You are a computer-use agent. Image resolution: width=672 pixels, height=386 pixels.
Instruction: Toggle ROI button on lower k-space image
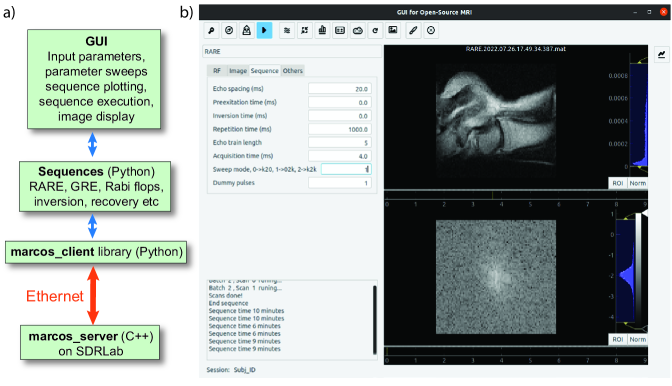click(618, 339)
